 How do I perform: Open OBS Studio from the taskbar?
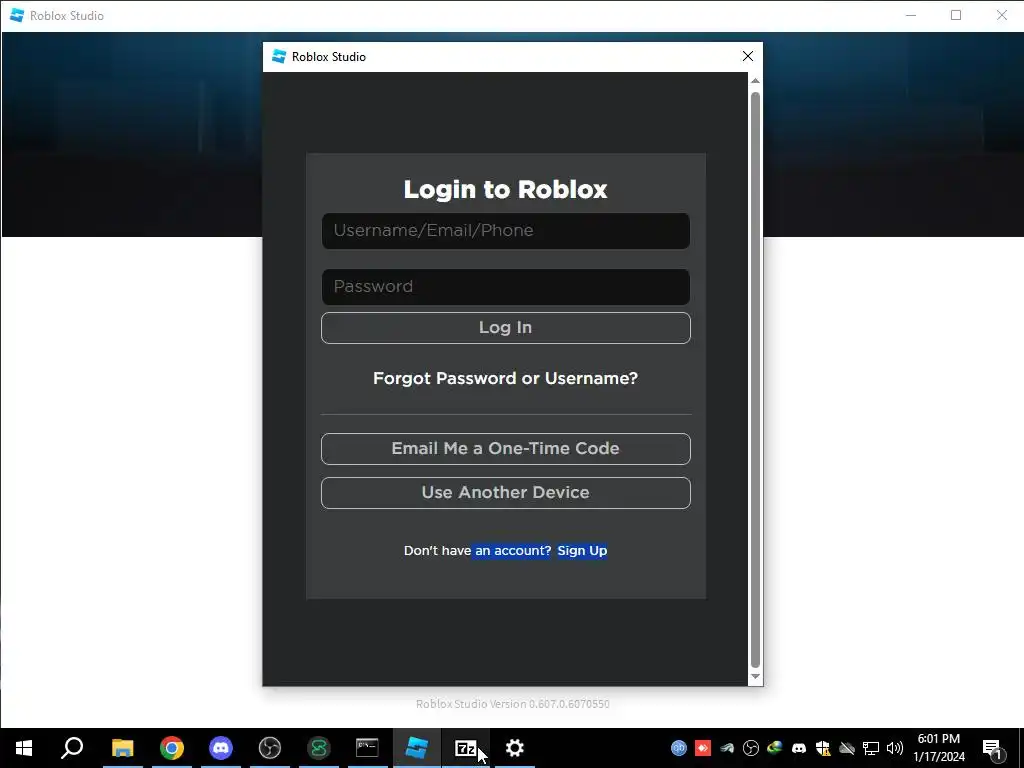(270, 748)
